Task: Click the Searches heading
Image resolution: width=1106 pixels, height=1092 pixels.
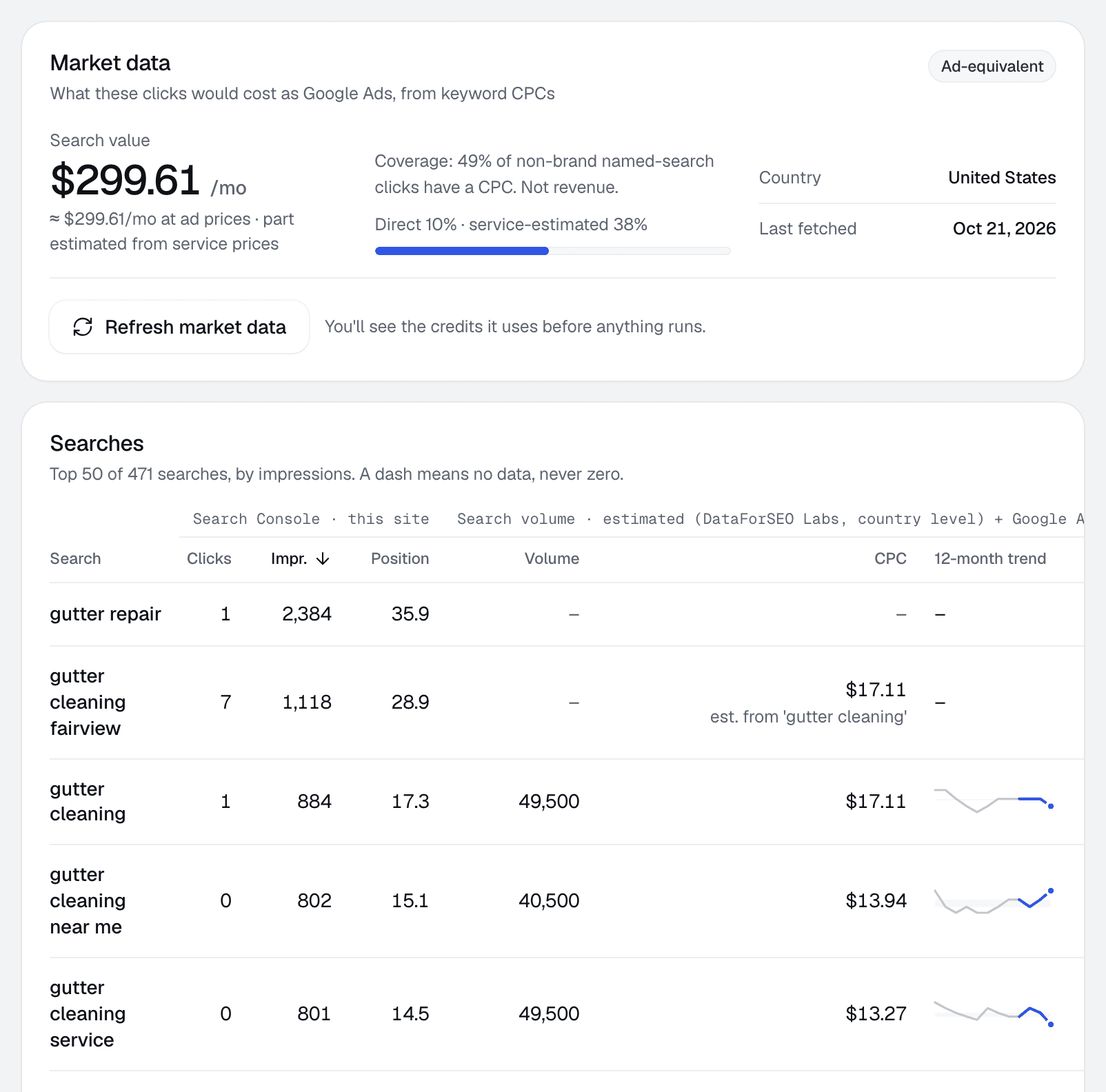Action: click(x=97, y=443)
